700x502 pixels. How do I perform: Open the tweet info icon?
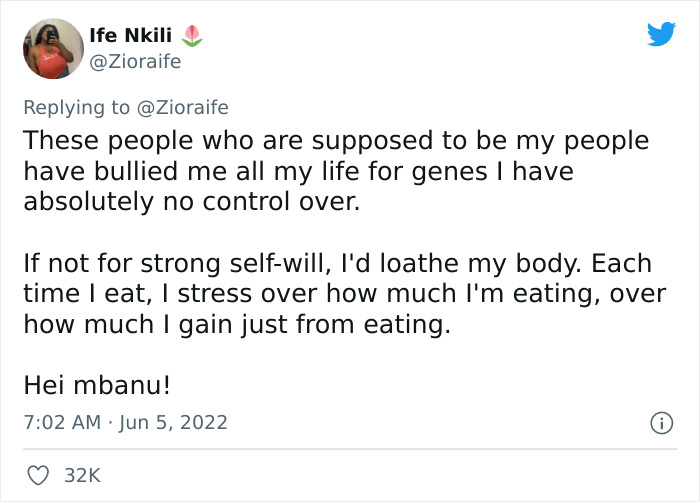pyautogui.click(x=660, y=423)
